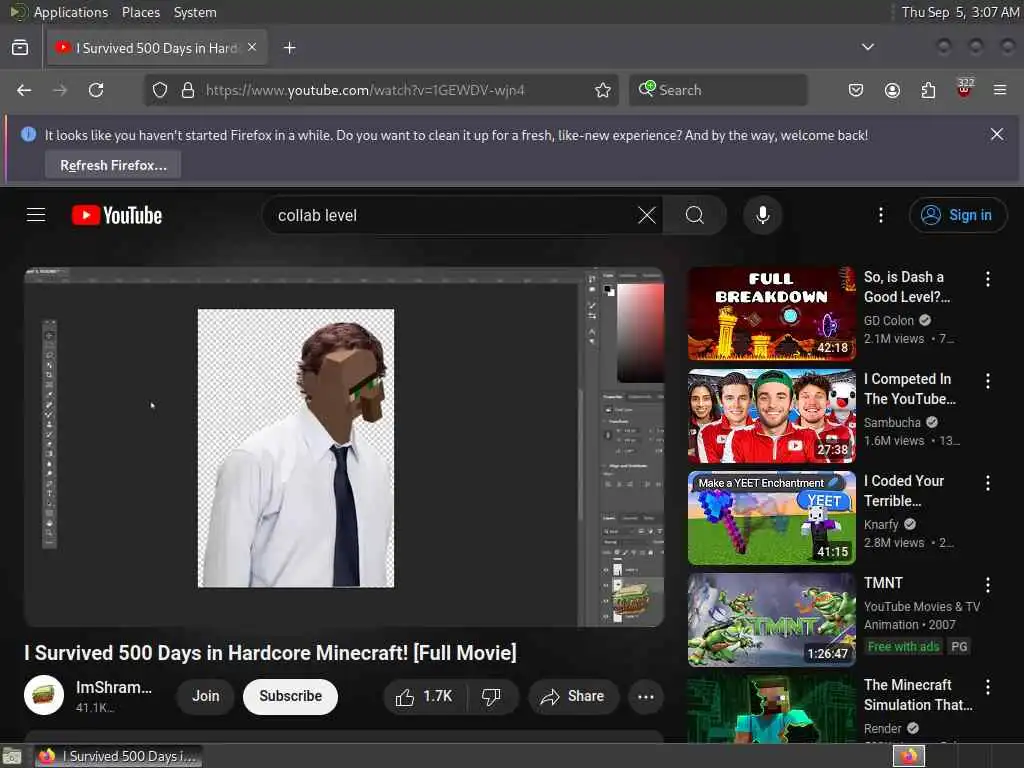Clear the YouTube search text
This screenshot has height=768, width=1024.
(x=647, y=215)
